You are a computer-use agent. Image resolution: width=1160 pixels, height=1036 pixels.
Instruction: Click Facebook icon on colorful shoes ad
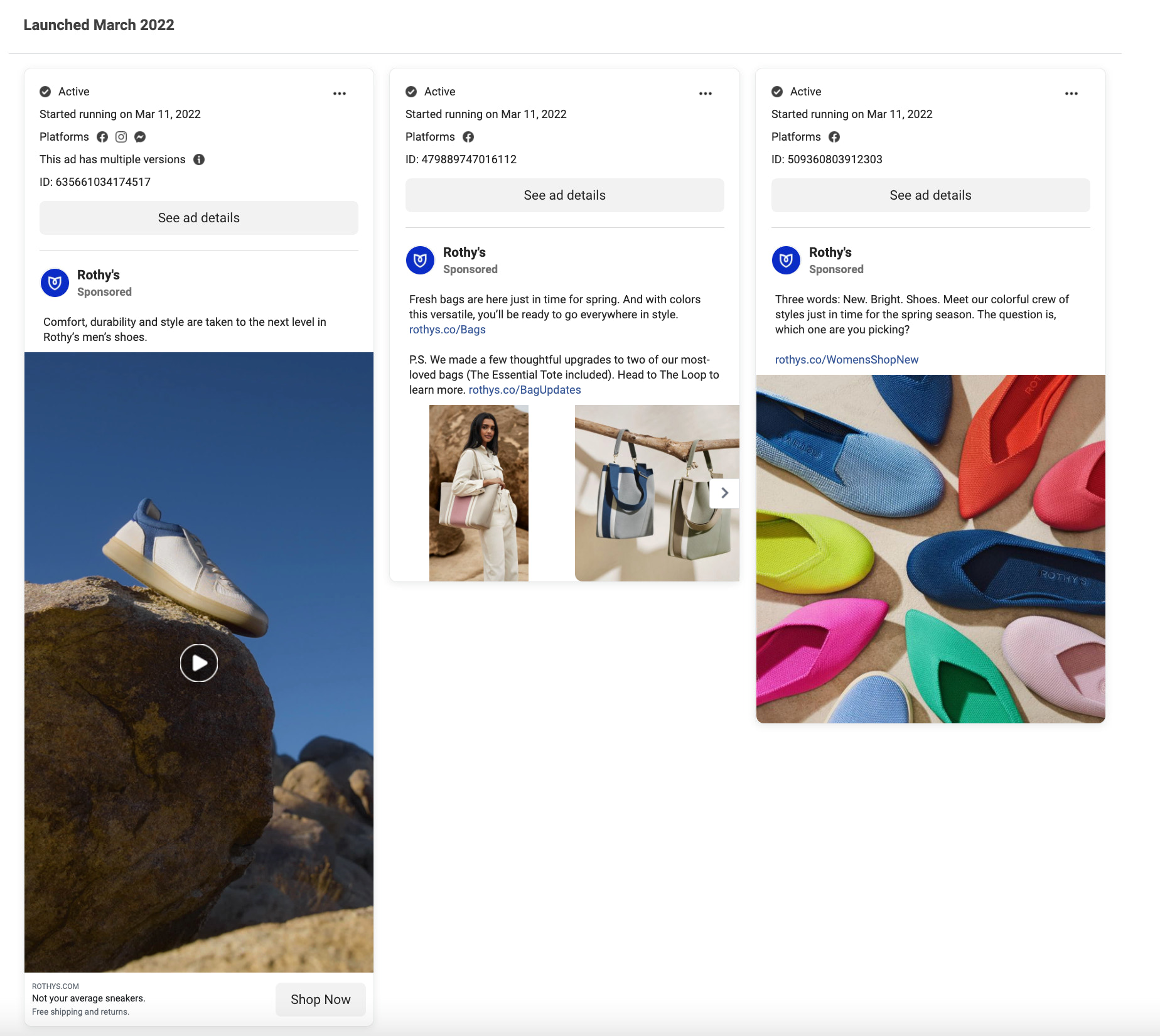834,137
